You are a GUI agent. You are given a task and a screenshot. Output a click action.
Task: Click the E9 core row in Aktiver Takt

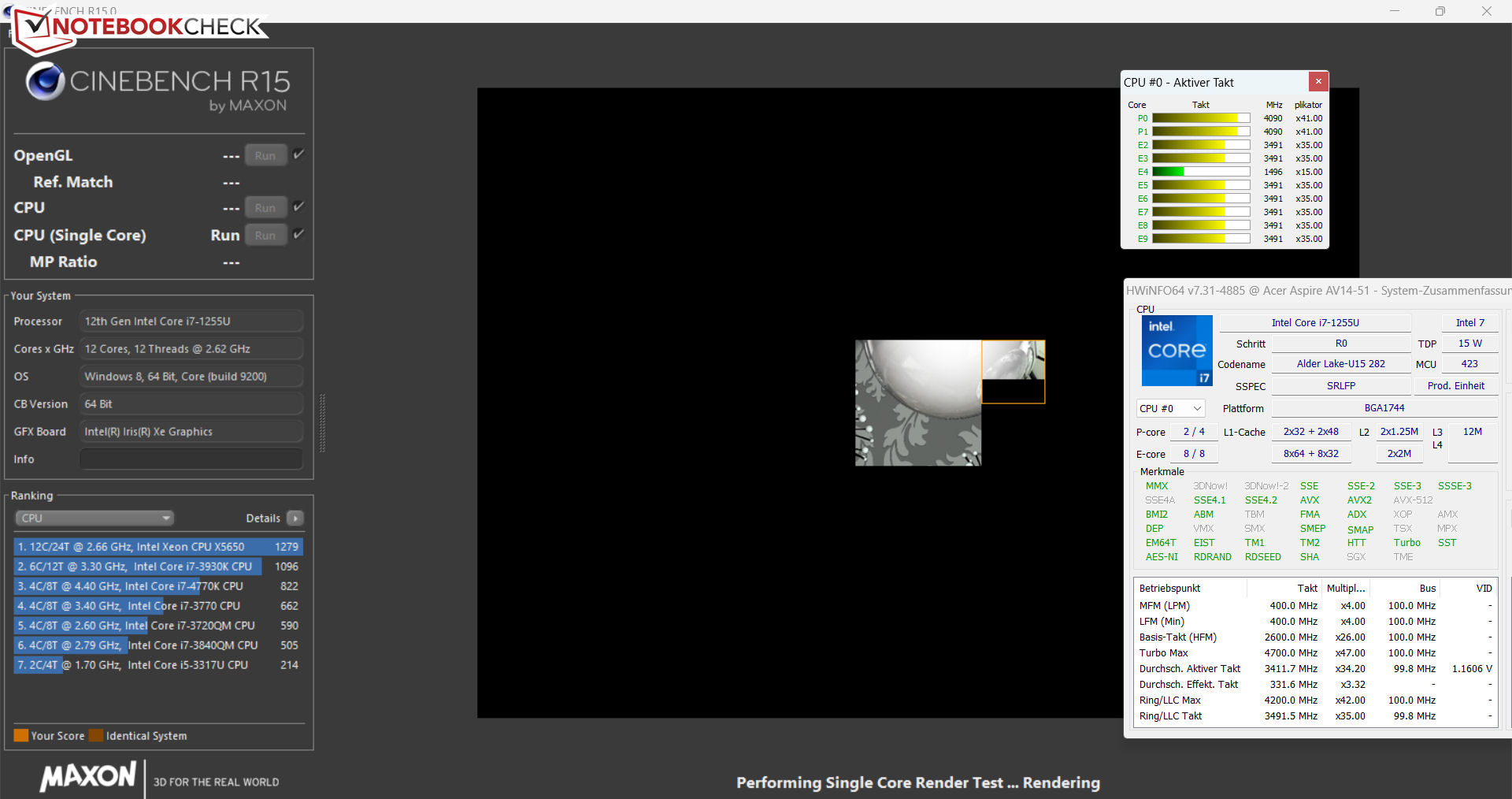click(x=1225, y=239)
